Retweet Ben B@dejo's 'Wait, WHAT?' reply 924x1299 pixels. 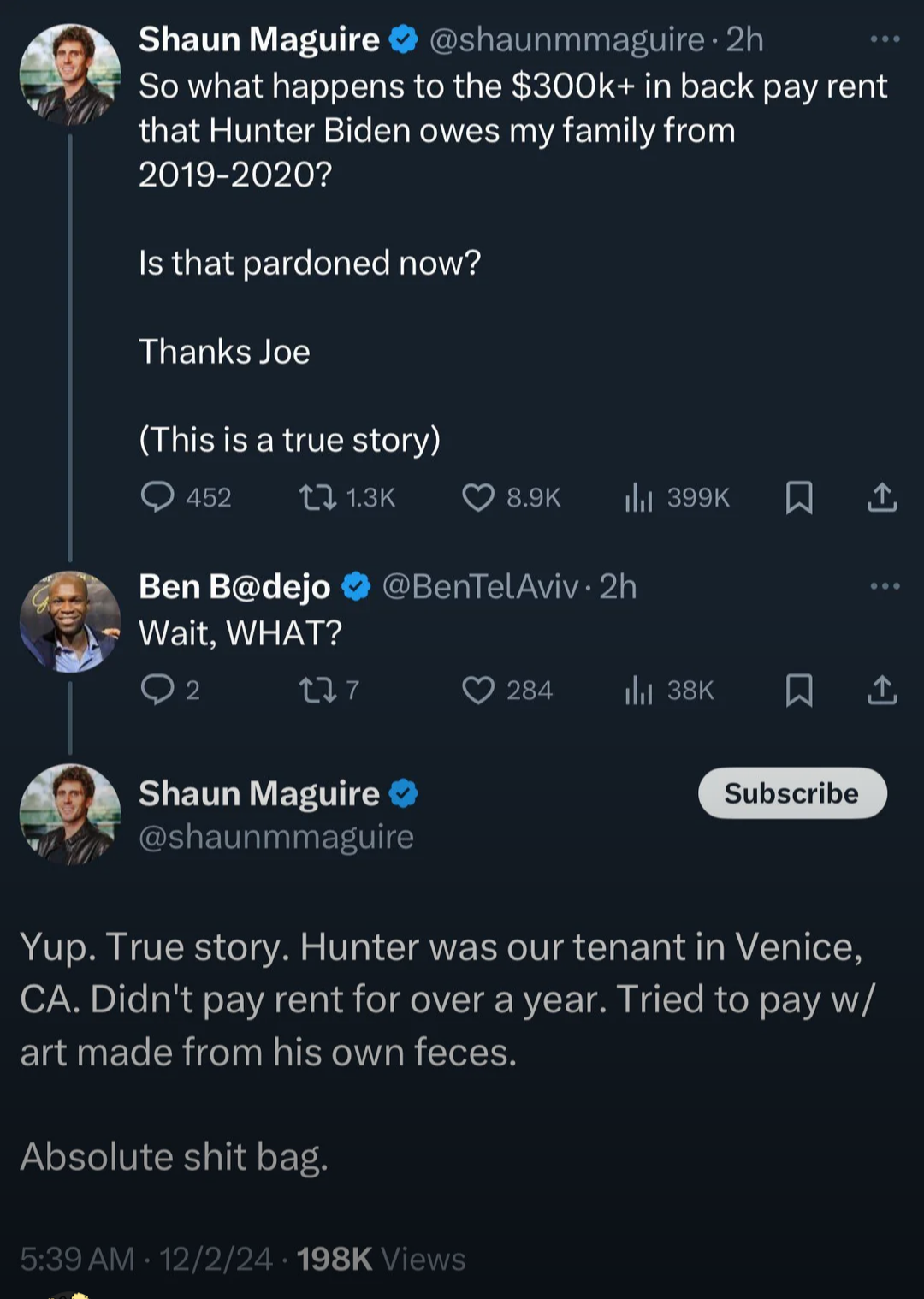pos(317,690)
